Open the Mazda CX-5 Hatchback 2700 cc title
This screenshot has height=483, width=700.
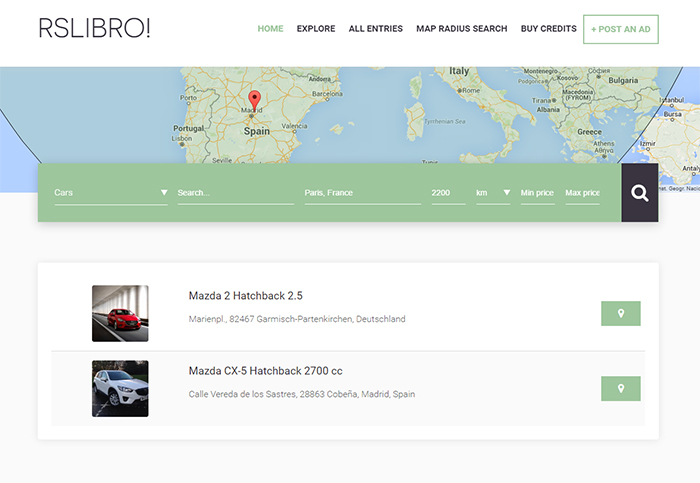pos(266,371)
